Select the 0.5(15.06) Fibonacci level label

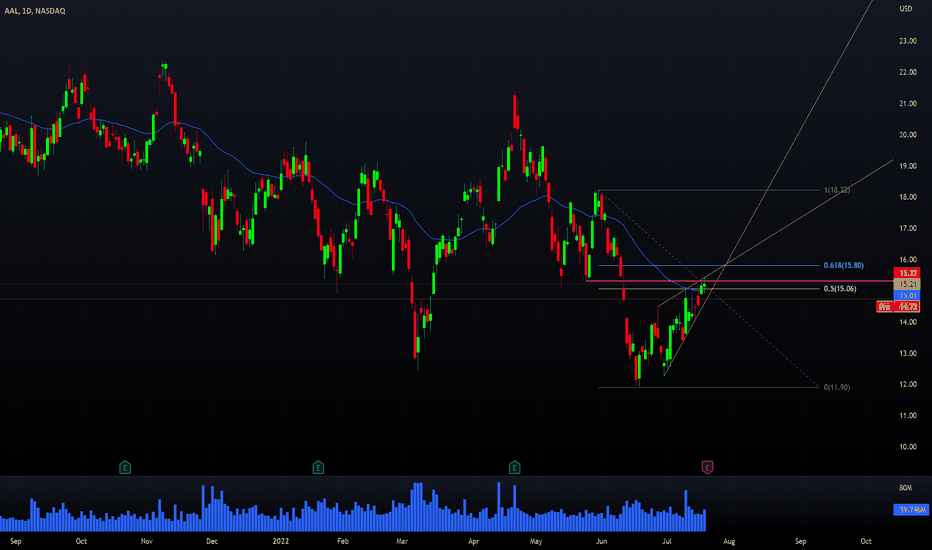840,288
